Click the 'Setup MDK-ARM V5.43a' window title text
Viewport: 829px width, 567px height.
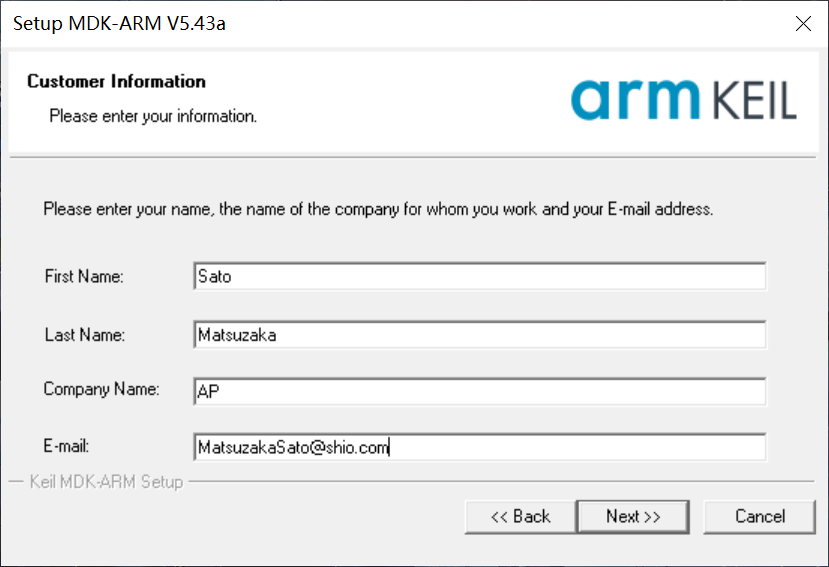(119, 23)
